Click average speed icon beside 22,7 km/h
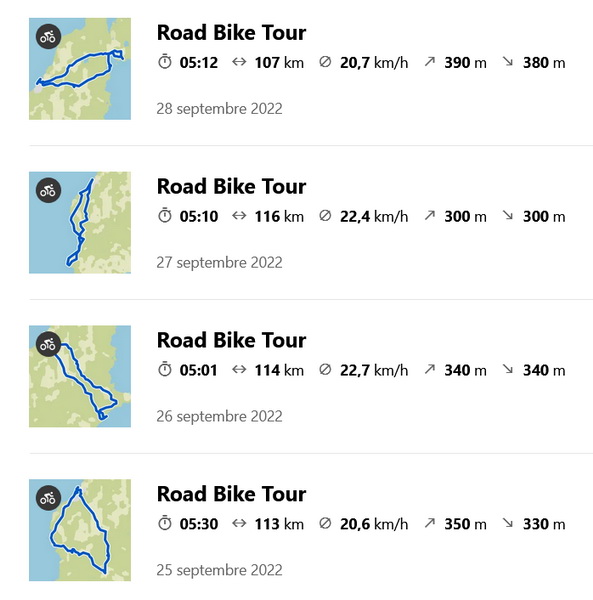 click(x=325, y=370)
